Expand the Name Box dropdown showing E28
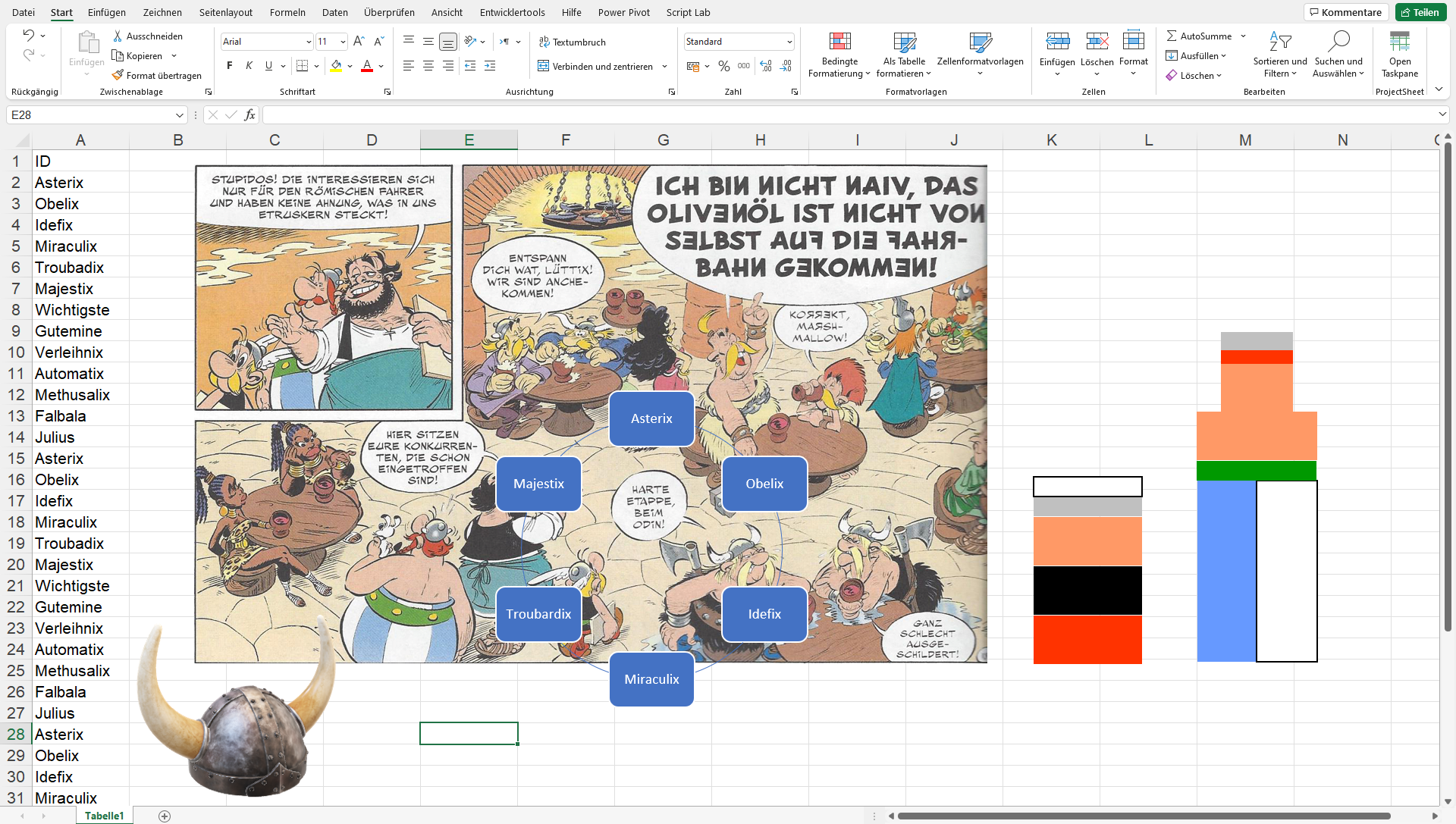1456x824 pixels. (180, 114)
